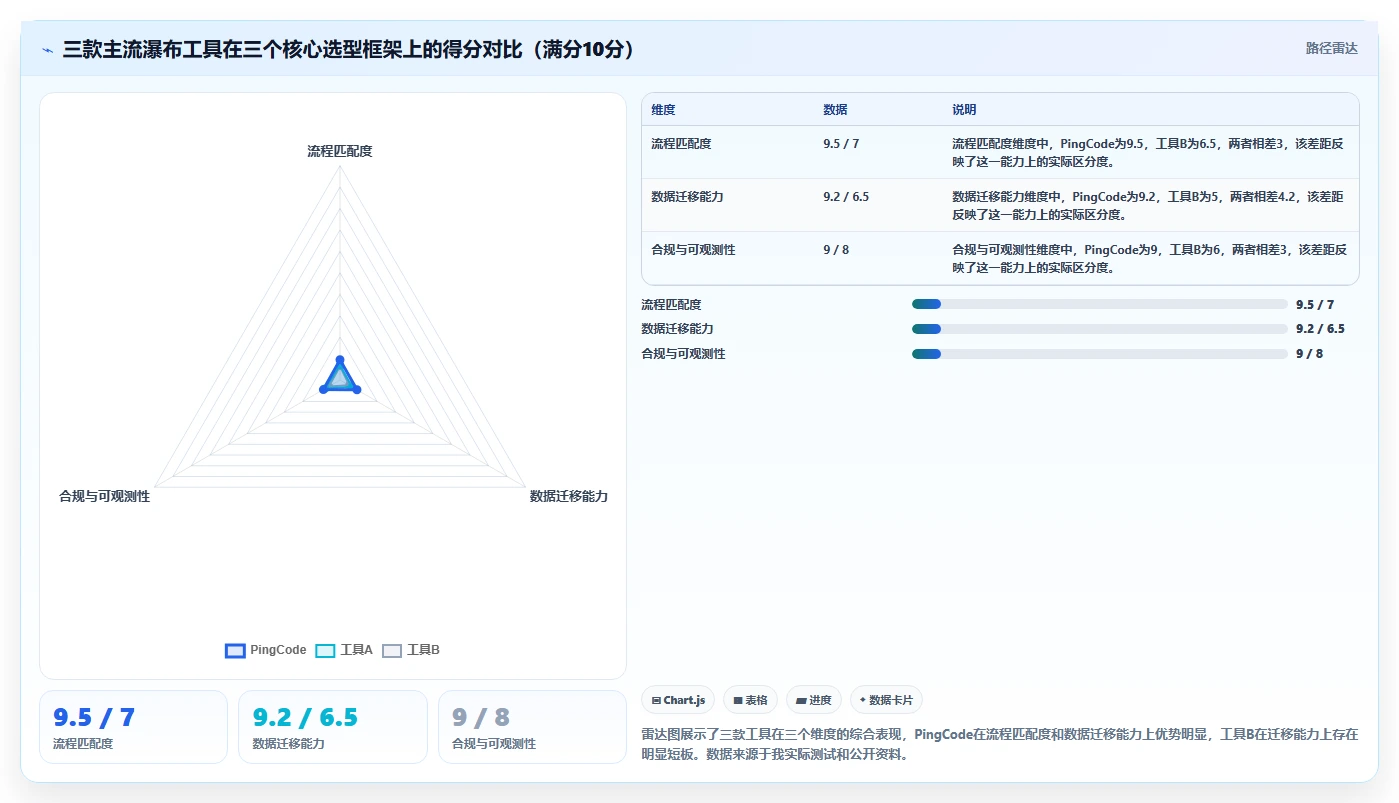This screenshot has width=1399, height=803.
Task: Click the 表格 tag
Action: click(x=750, y=700)
